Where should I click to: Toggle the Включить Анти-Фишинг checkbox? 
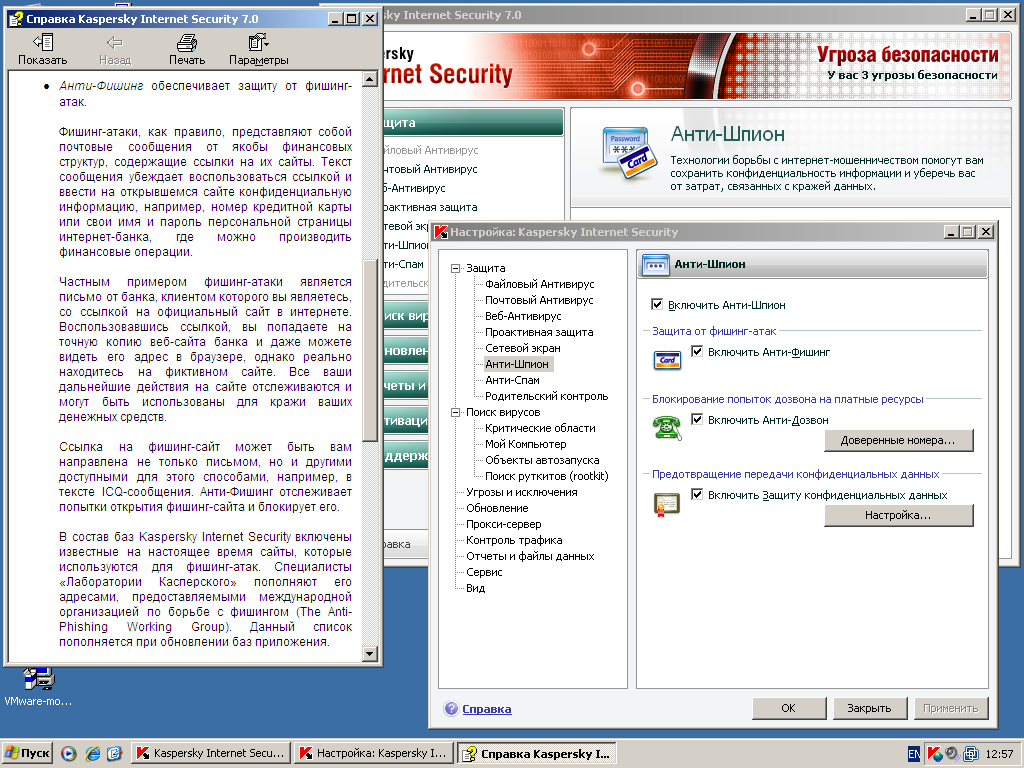697,352
